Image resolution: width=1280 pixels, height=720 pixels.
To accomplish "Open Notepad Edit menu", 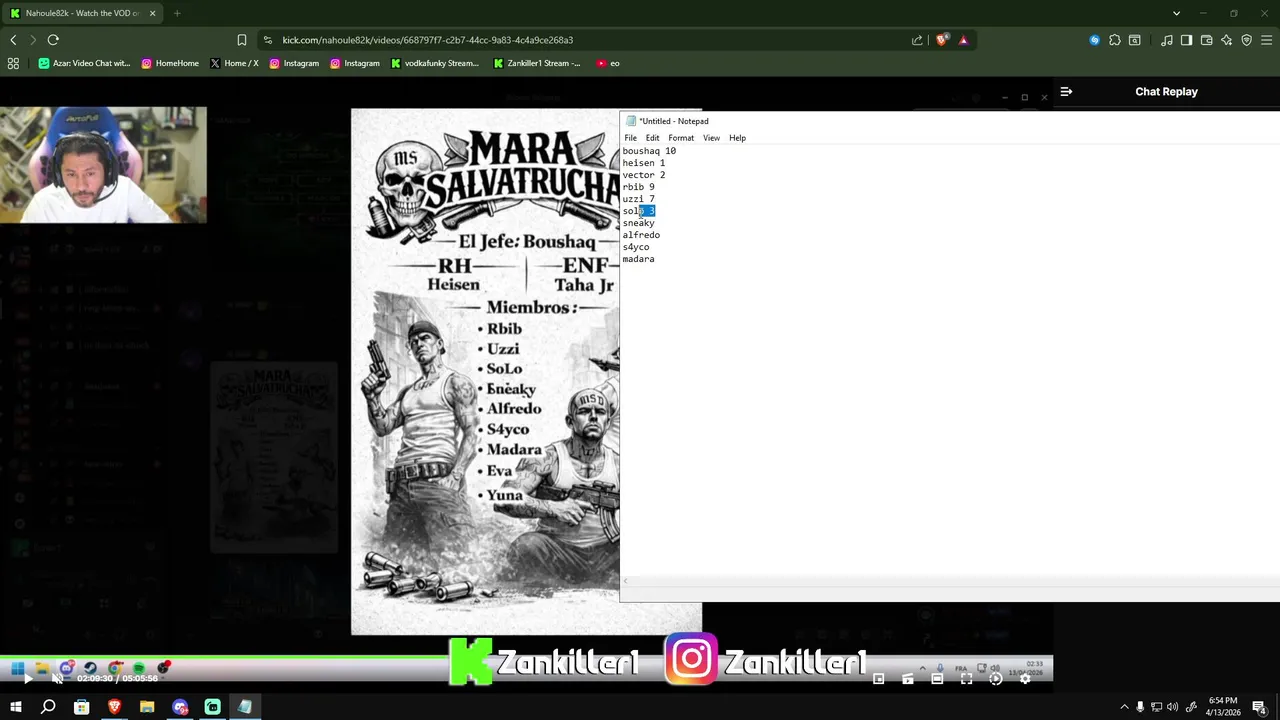I will coord(652,138).
